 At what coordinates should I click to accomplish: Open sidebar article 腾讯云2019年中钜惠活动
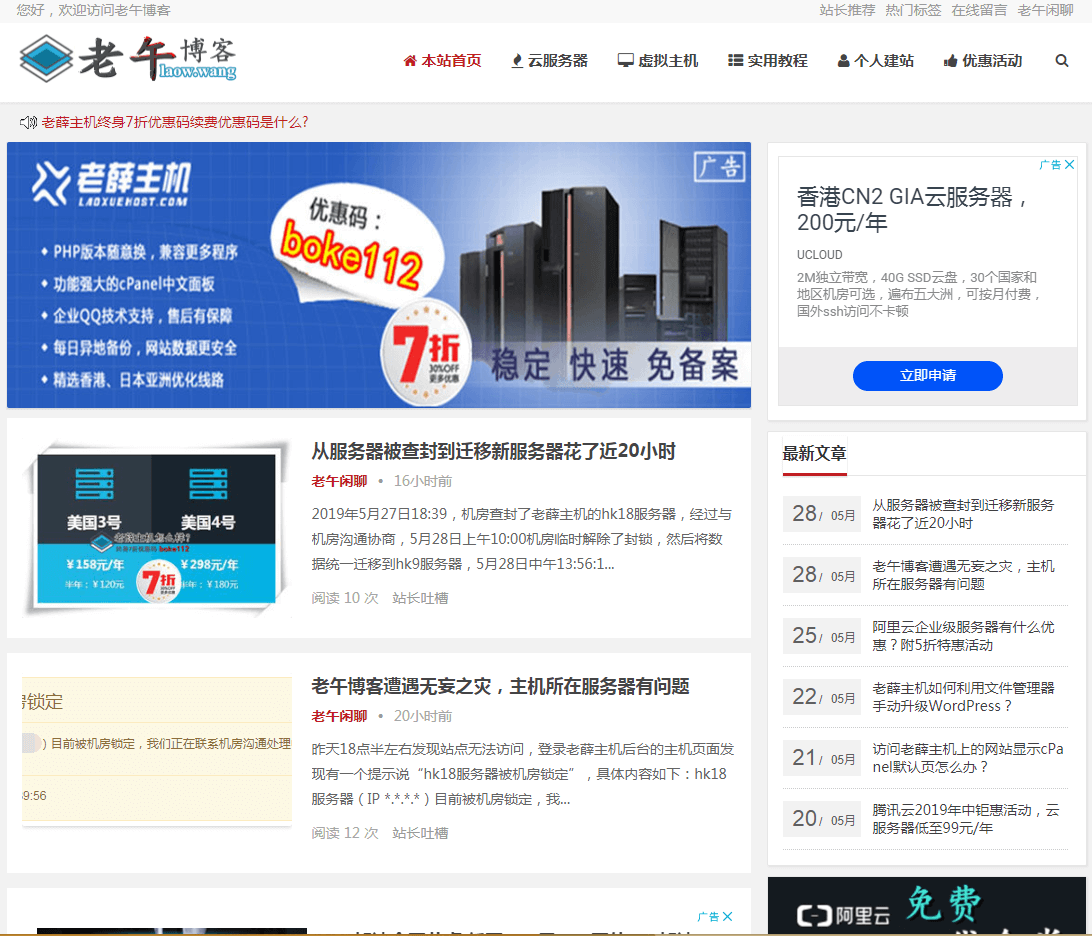tap(967, 819)
